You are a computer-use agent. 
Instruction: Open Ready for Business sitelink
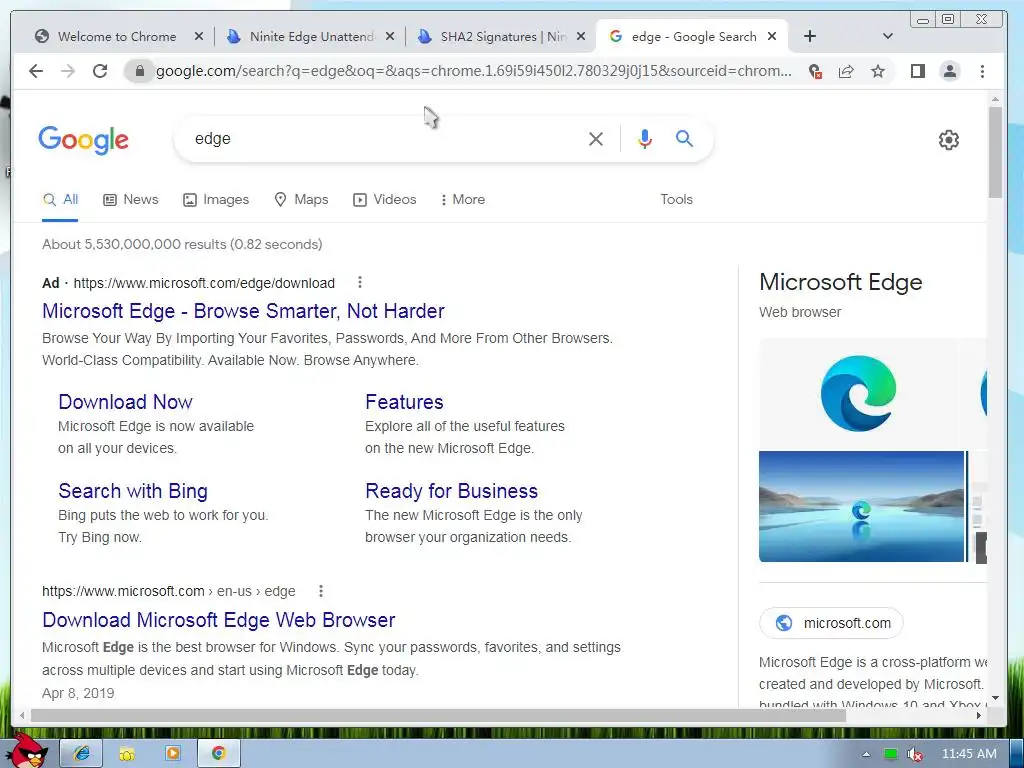click(451, 491)
